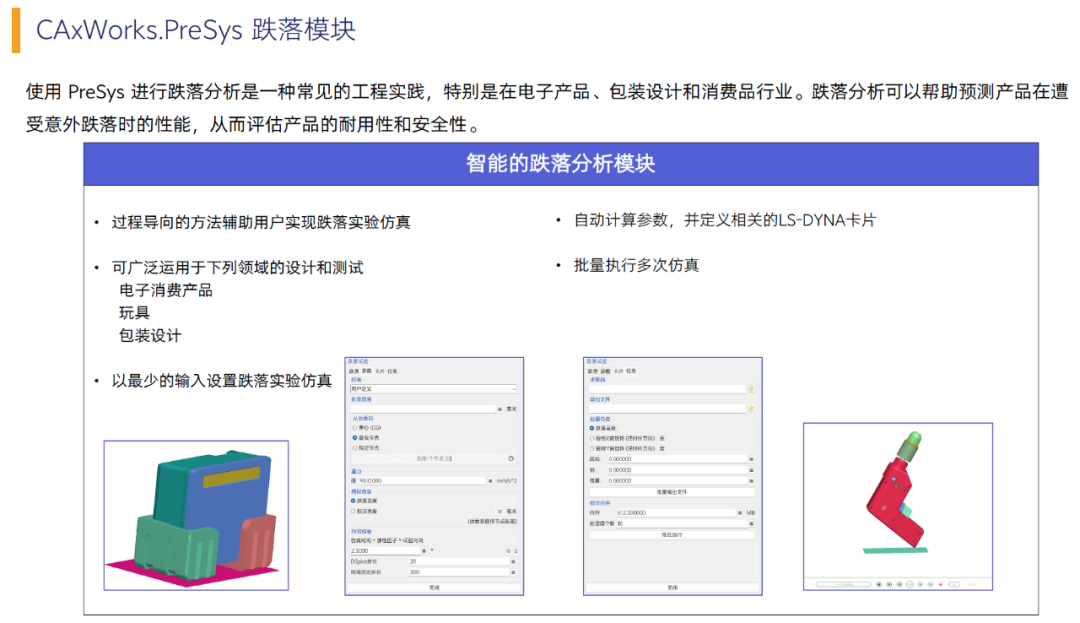This screenshot has width=1080, height=623.
Task: Click the CAxWorks.PreSys 跌落模块 title
Action: [196, 30]
